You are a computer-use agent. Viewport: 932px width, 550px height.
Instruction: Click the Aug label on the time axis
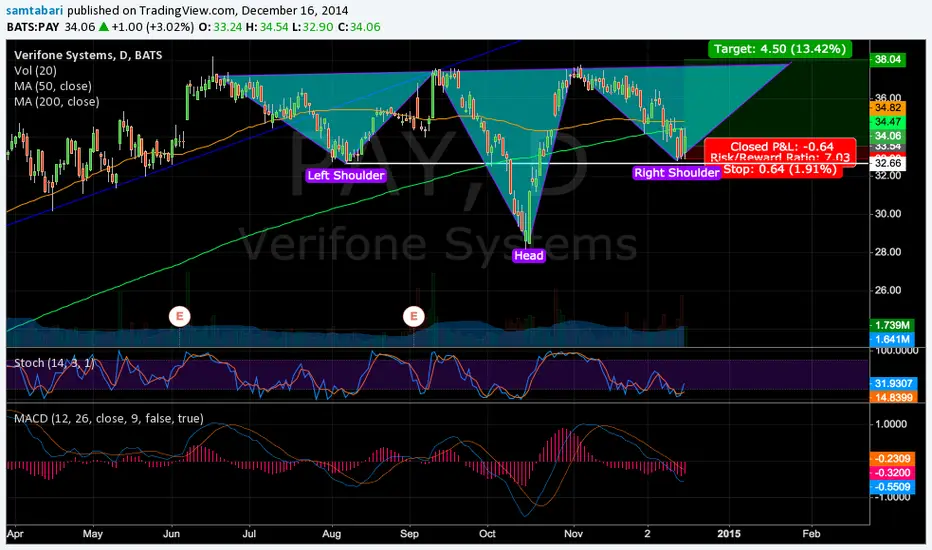(x=332, y=534)
